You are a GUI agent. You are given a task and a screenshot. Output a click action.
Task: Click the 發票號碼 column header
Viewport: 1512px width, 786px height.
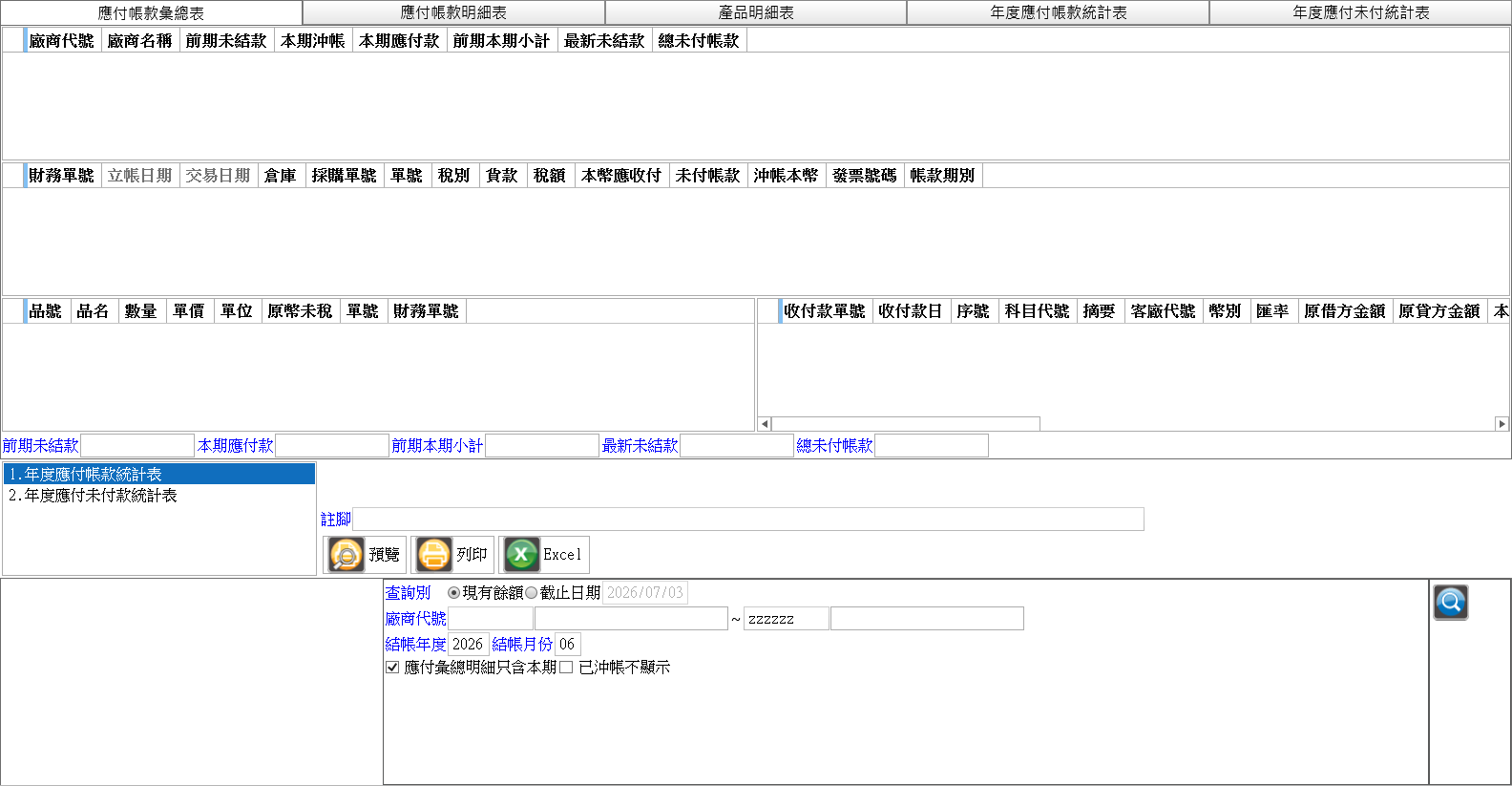tap(865, 176)
